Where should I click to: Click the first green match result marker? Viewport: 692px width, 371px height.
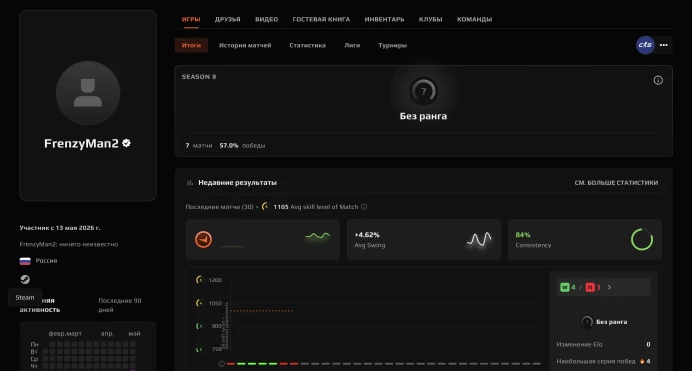[241, 364]
